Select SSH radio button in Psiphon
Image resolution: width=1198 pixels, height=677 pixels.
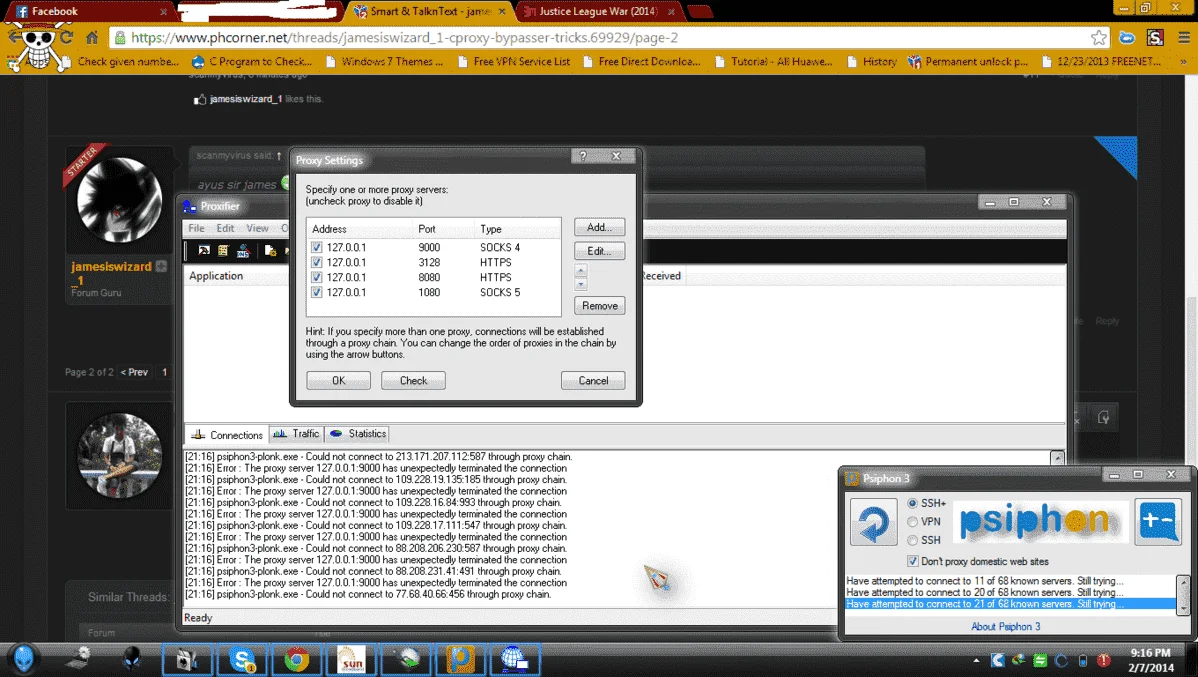tap(912, 540)
